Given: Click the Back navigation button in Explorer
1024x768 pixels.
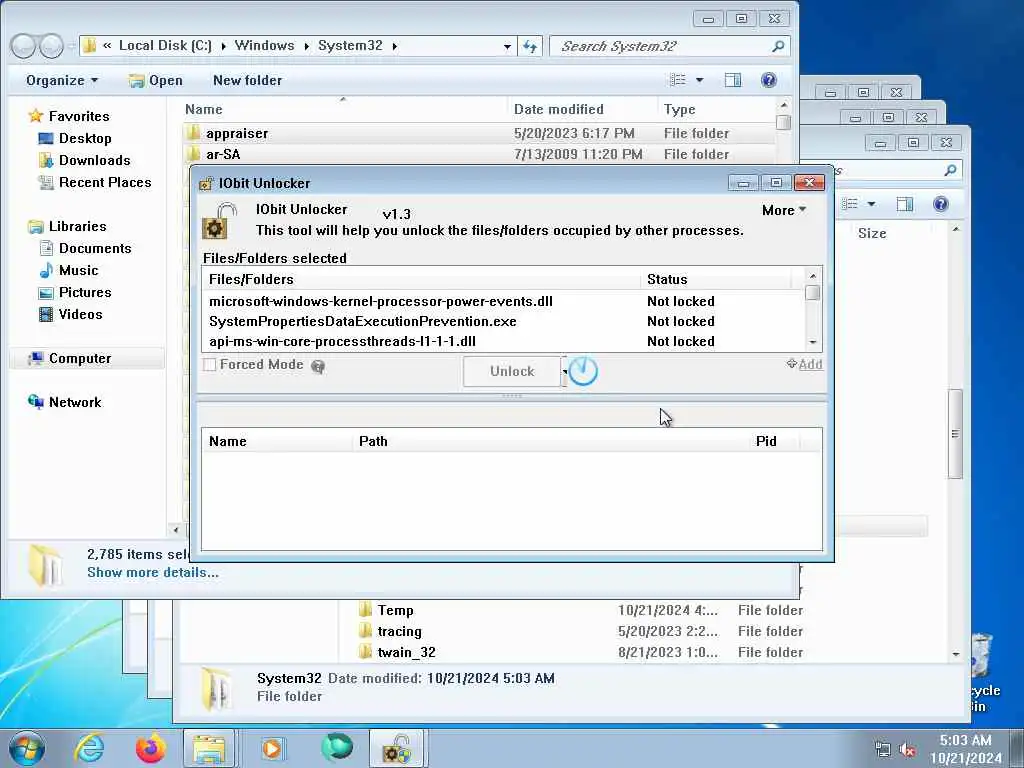Looking at the screenshot, I should click(24, 46).
